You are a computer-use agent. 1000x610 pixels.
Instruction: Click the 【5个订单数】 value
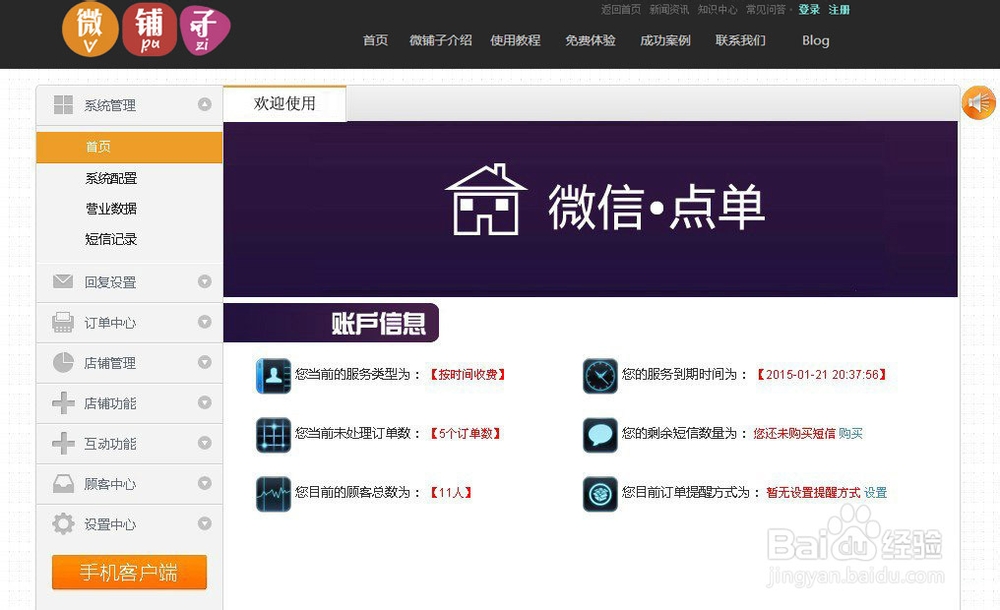click(x=465, y=434)
